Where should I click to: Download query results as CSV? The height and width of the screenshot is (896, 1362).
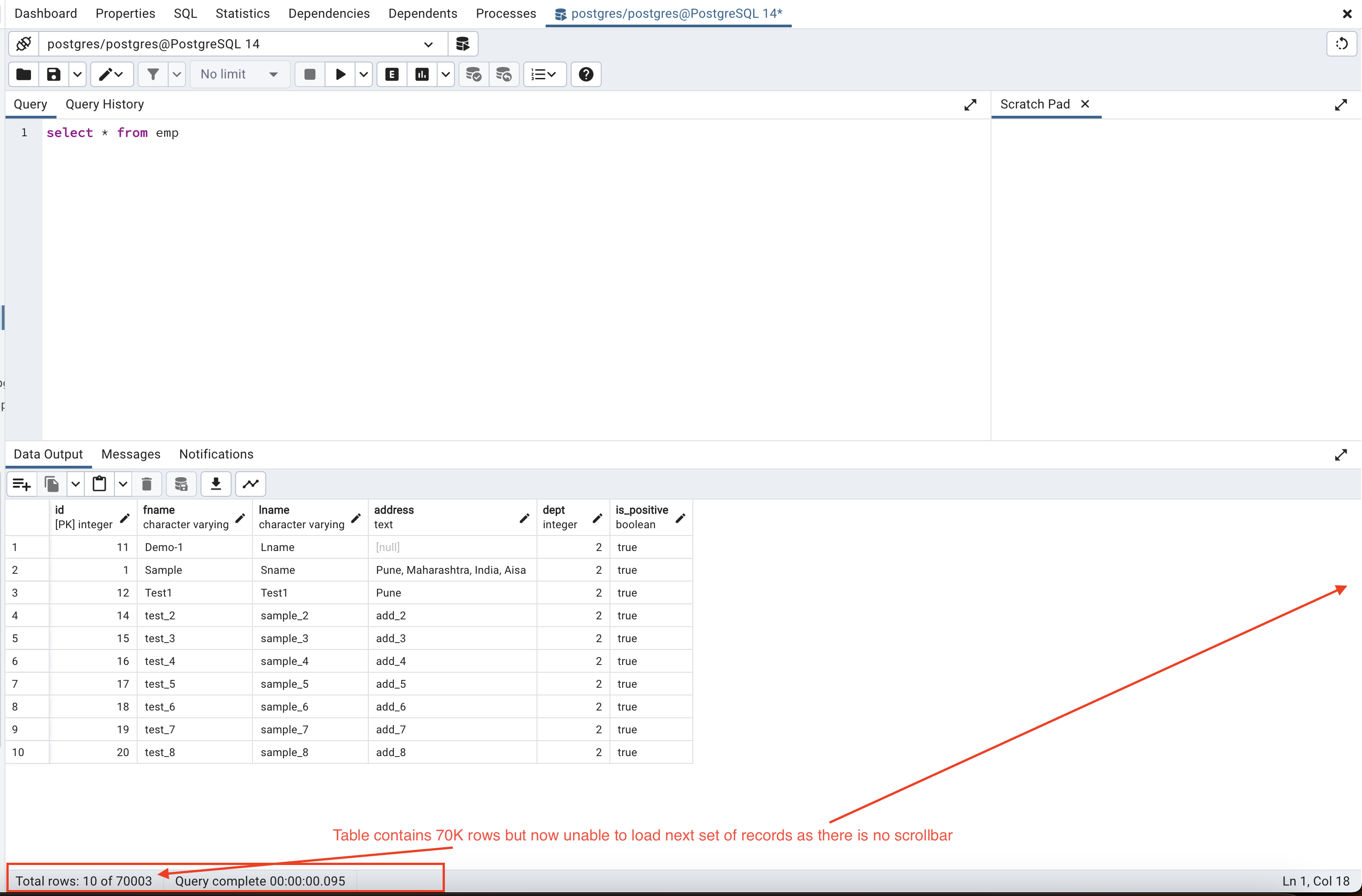216,484
